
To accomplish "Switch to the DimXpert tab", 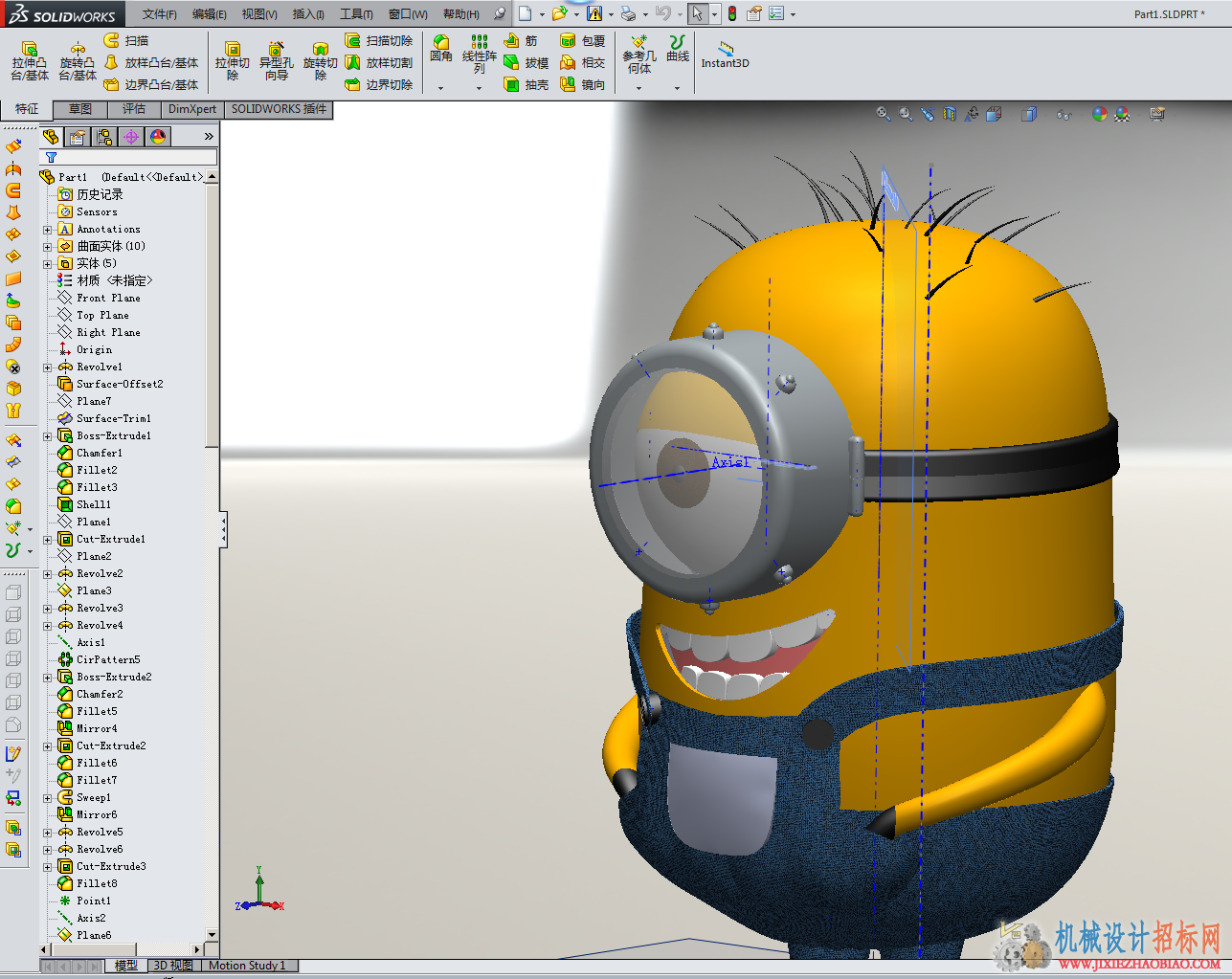I will coord(192,109).
